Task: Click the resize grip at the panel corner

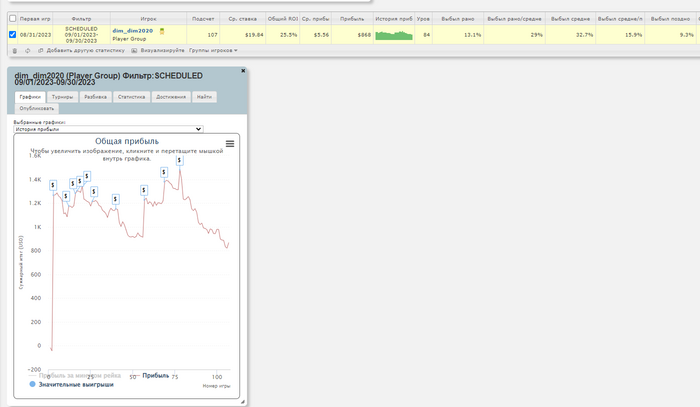Action: [x=243, y=402]
